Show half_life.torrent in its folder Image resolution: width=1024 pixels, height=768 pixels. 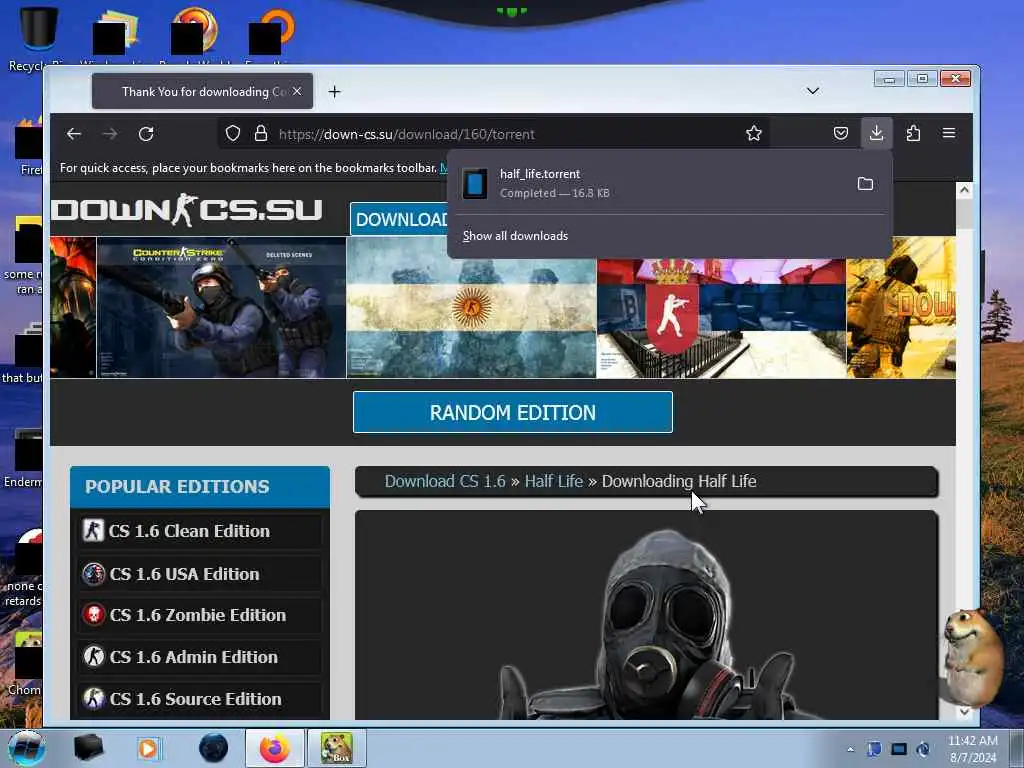pos(865,184)
